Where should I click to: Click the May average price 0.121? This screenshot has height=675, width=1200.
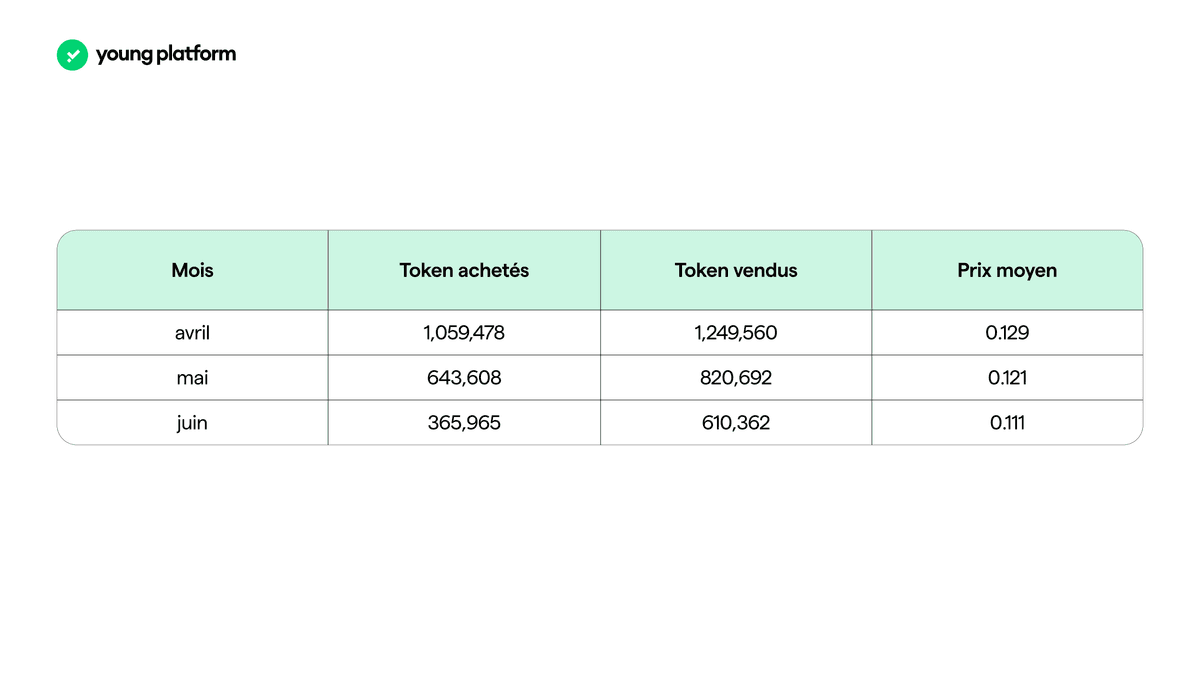[1007, 378]
